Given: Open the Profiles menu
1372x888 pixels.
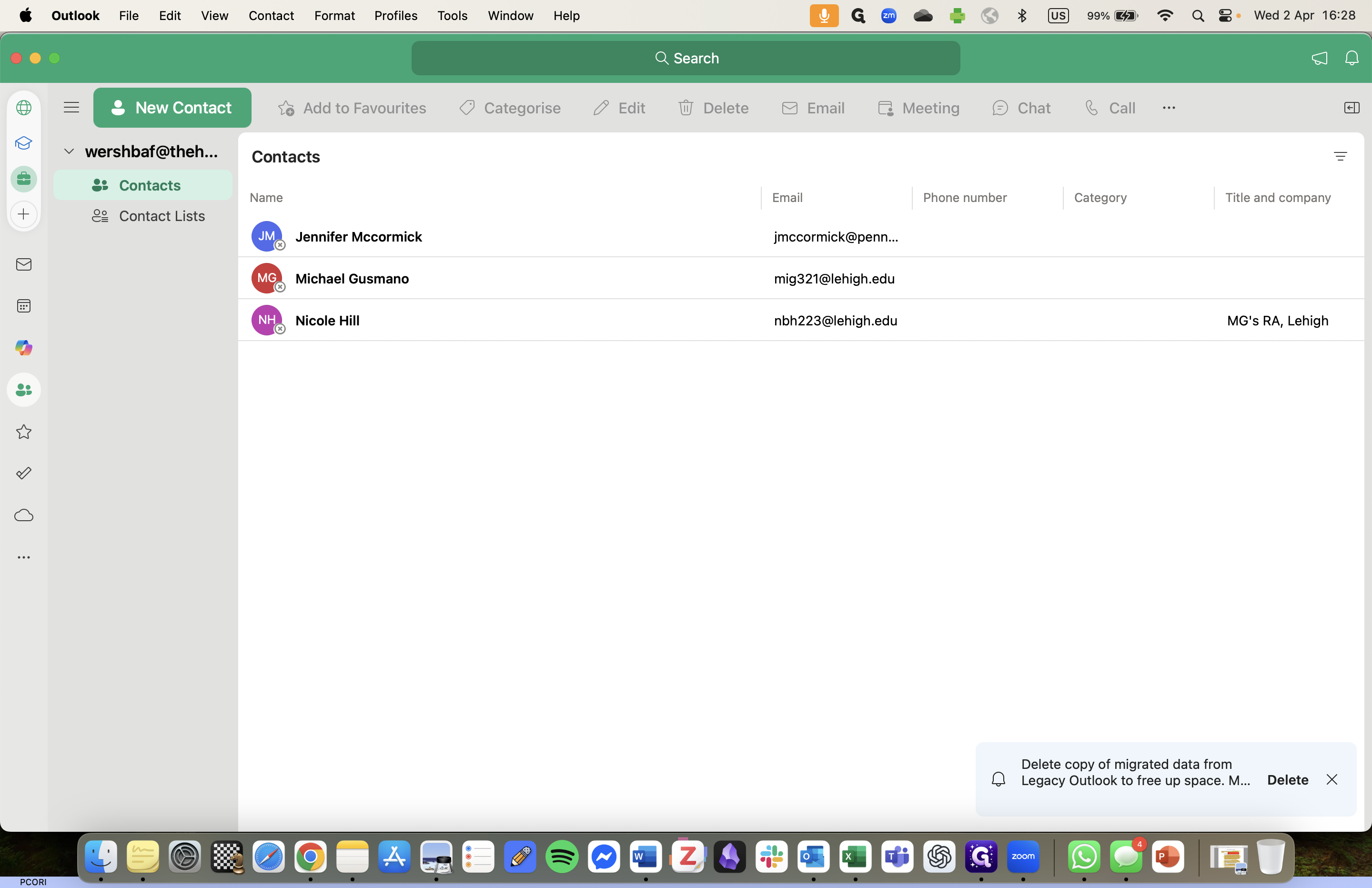Looking at the screenshot, I should [x=395, y=16].
